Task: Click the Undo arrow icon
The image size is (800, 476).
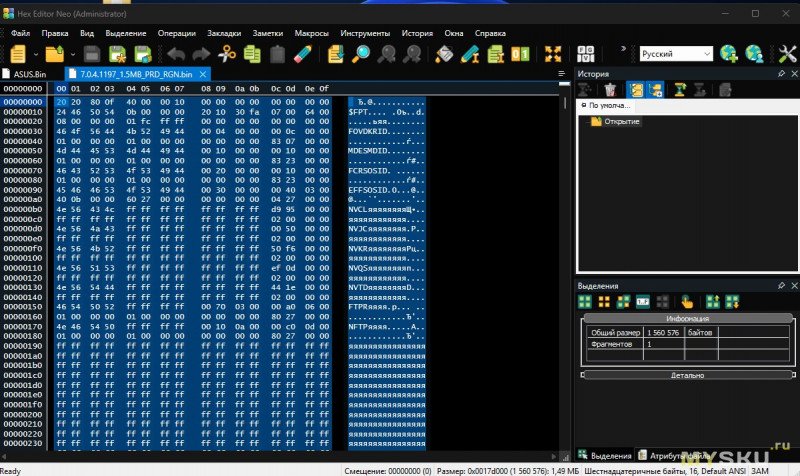Action: tap(176, 54)
